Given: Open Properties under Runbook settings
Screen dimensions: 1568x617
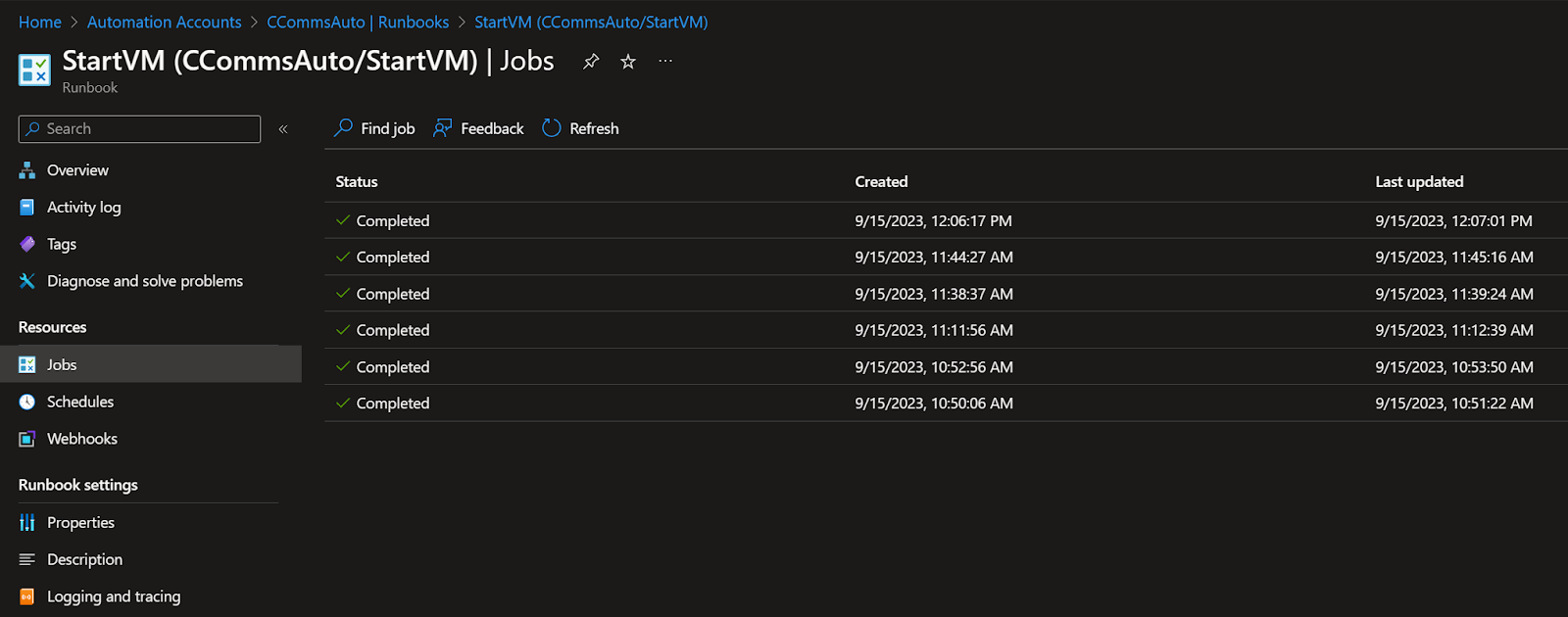Looking at the screenshot, I should coord(80,523).
